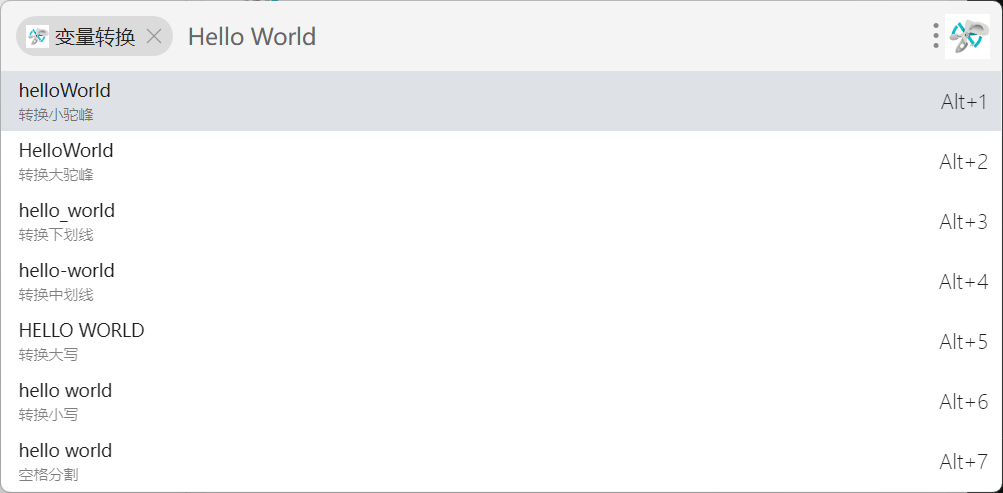
Task: Click the Alt+5 shortcut label
Action: (963, 341)
